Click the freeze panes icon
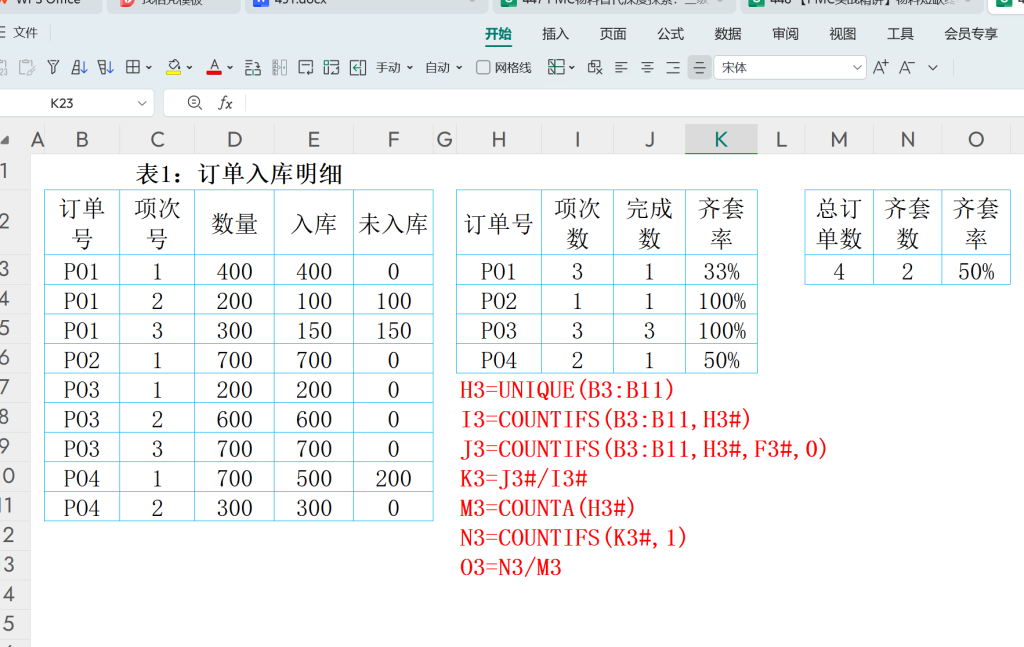Image resolution: width=1024 pixels, height=647 pixels. click(556, 67)
